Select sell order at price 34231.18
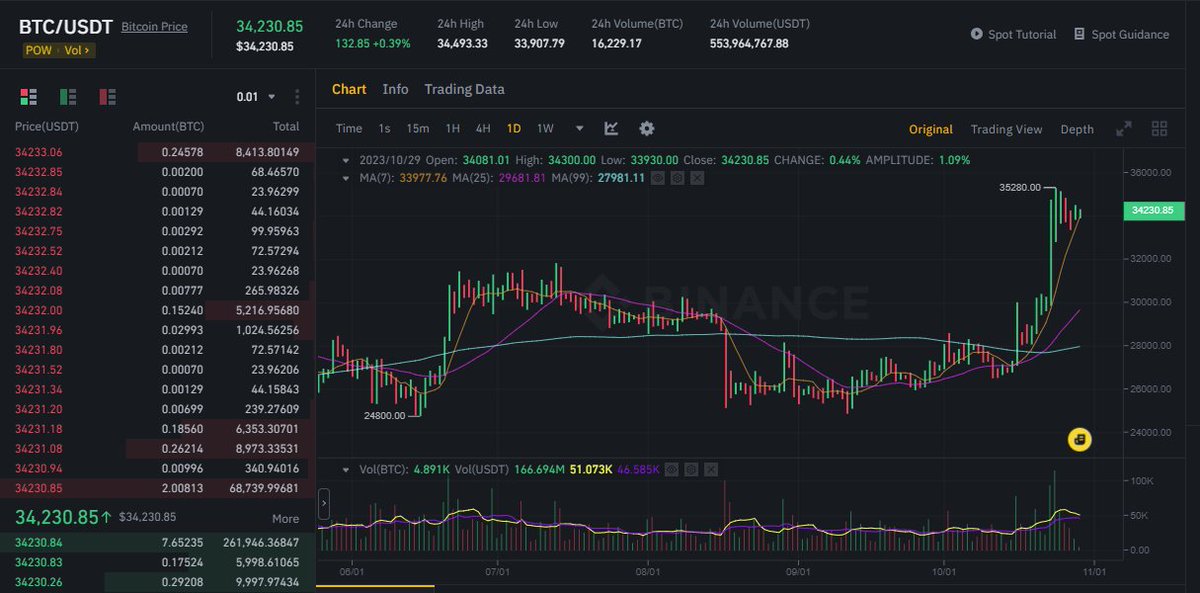 tap(157, 428)
